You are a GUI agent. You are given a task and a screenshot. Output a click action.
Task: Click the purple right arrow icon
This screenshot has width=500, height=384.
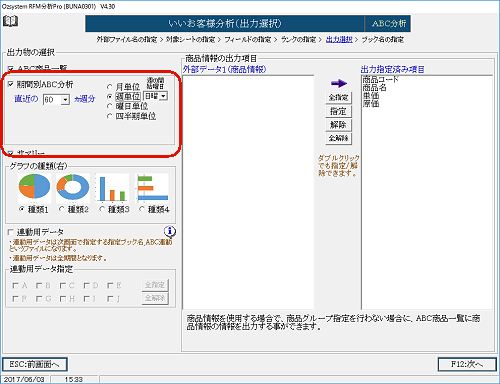tap(339, 83)
